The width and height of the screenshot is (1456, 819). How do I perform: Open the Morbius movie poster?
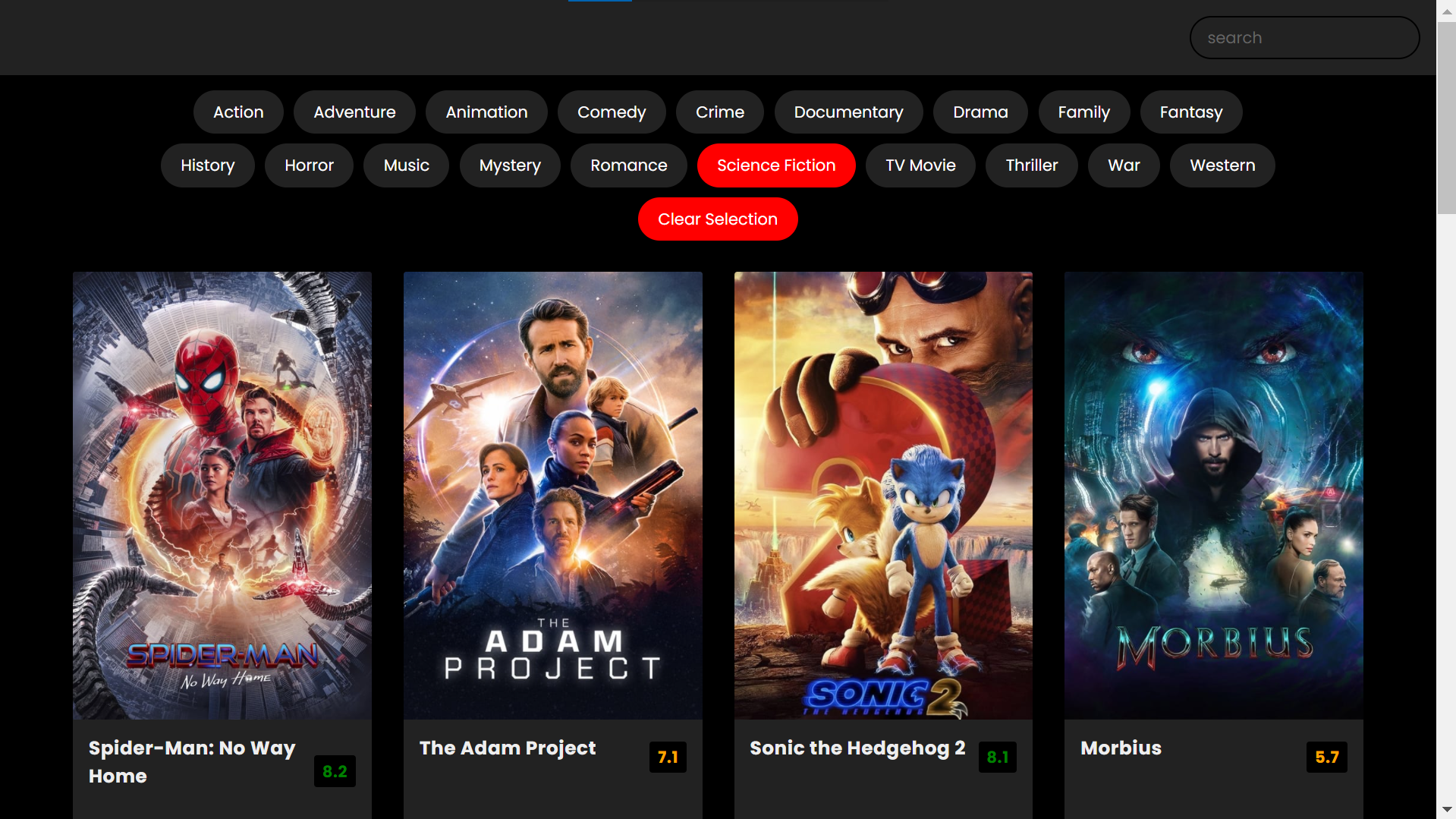(1213, 495)
